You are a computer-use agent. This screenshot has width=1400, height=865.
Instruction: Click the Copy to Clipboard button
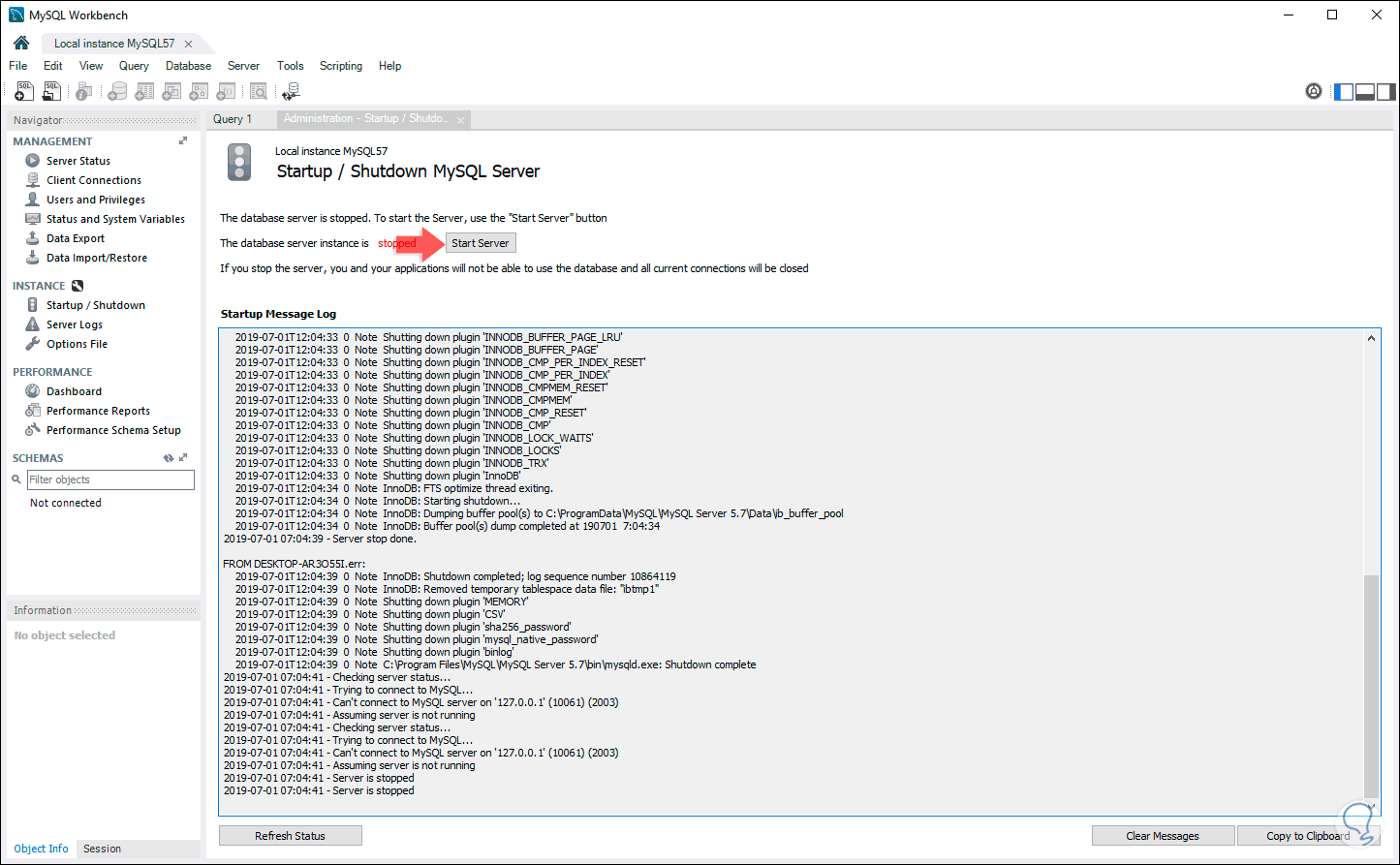[1308, 836]
